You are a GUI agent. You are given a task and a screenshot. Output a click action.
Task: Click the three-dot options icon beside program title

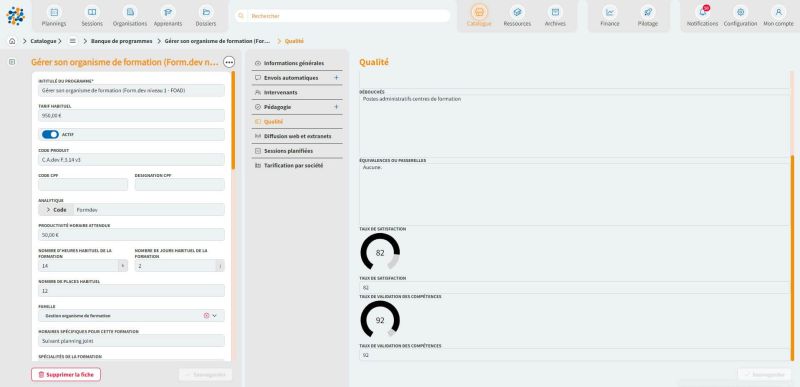[229, 62]
